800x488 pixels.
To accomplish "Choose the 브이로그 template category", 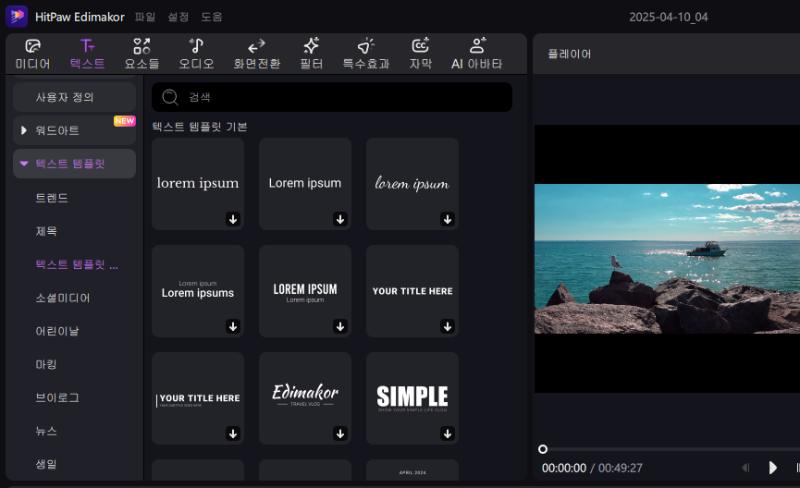I will coord(57,398).
